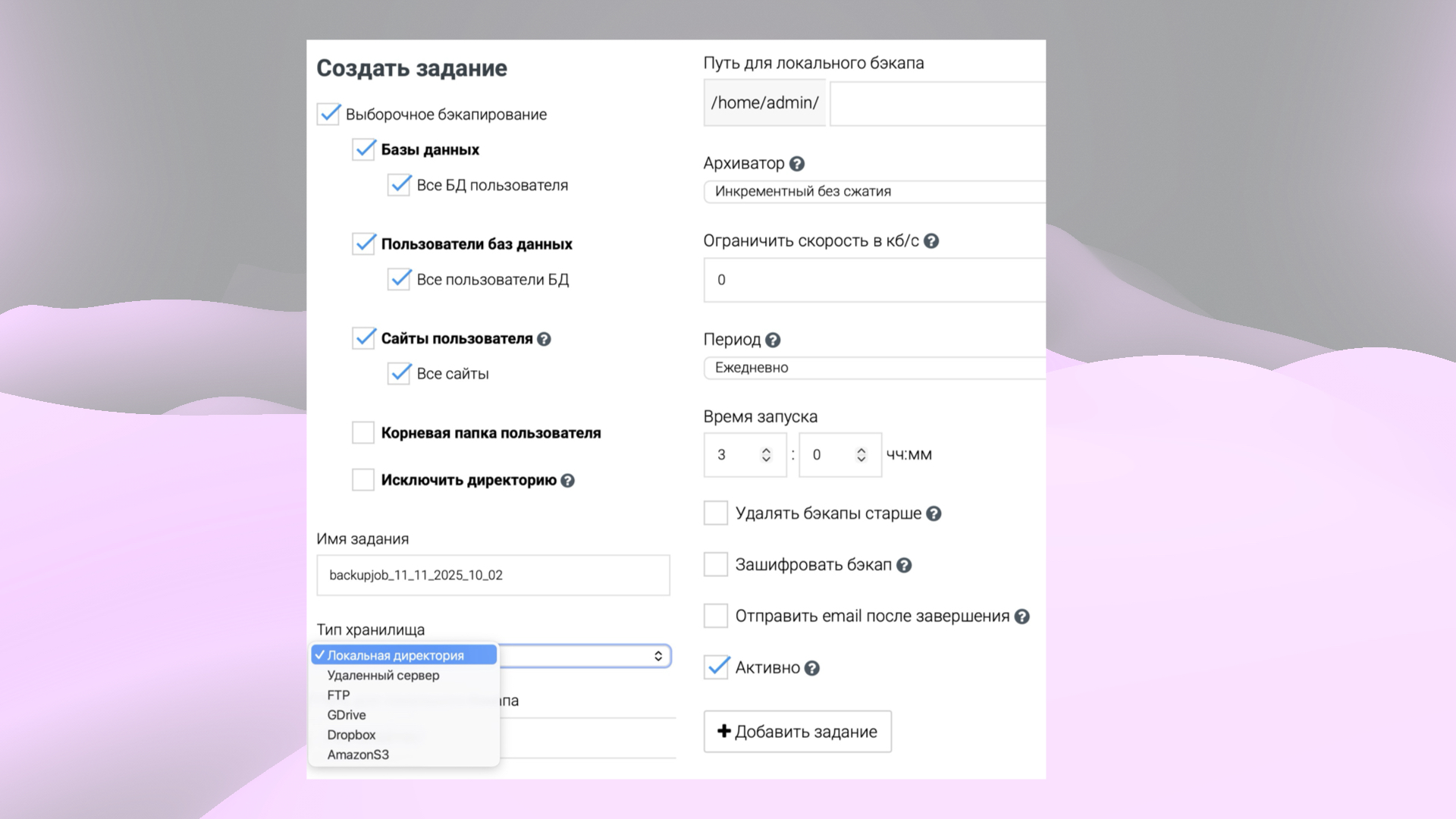Click the Удалять бэкапы старше help icon

935,513
